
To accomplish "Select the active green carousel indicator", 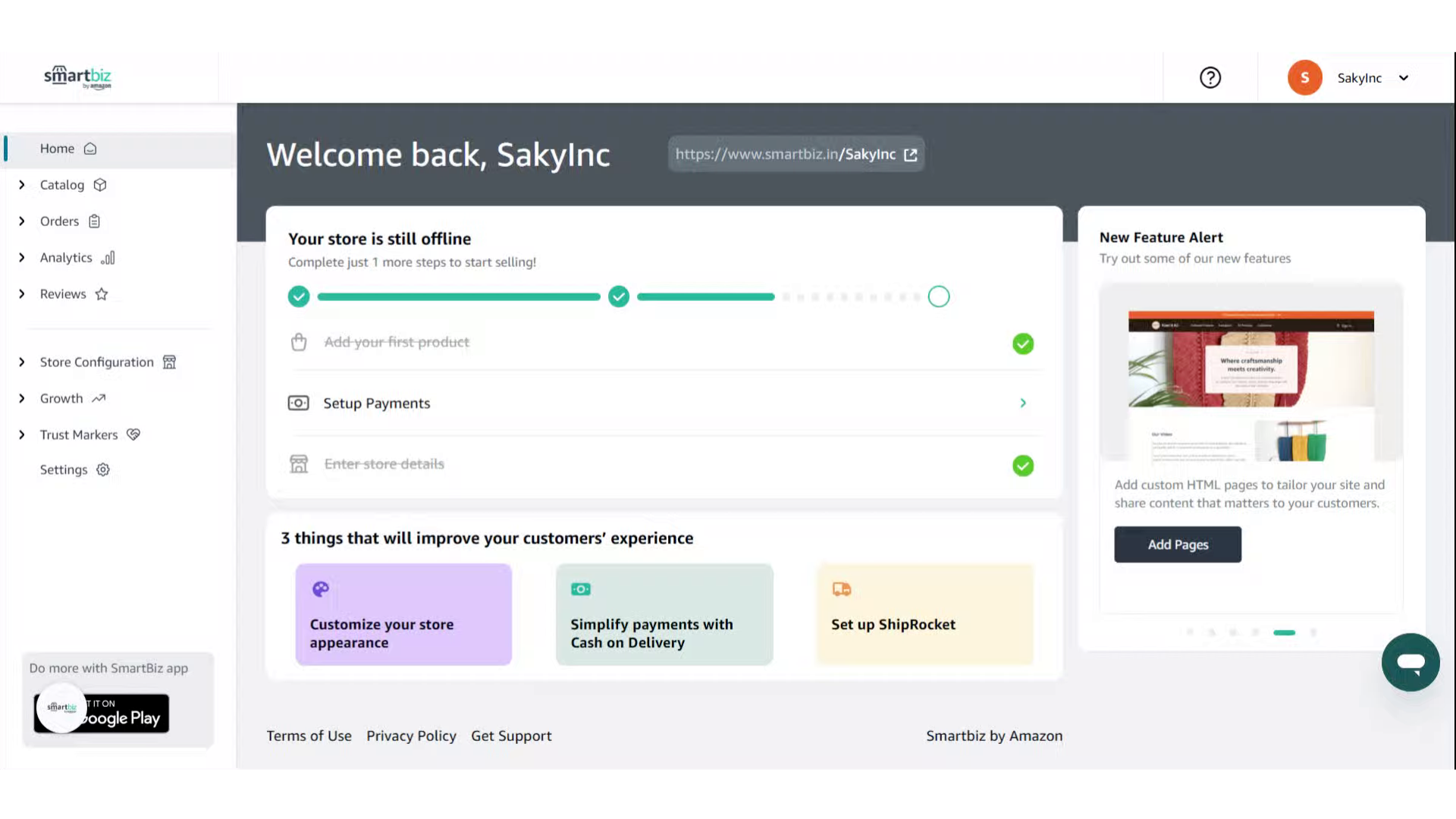I will 1284,632.
